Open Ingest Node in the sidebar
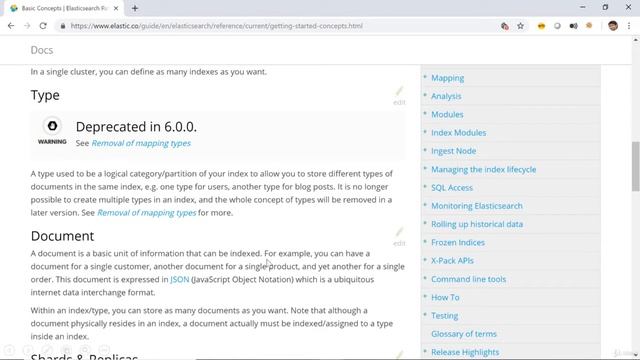Viewport: 640px width, 360px height. tap(453, 151)
